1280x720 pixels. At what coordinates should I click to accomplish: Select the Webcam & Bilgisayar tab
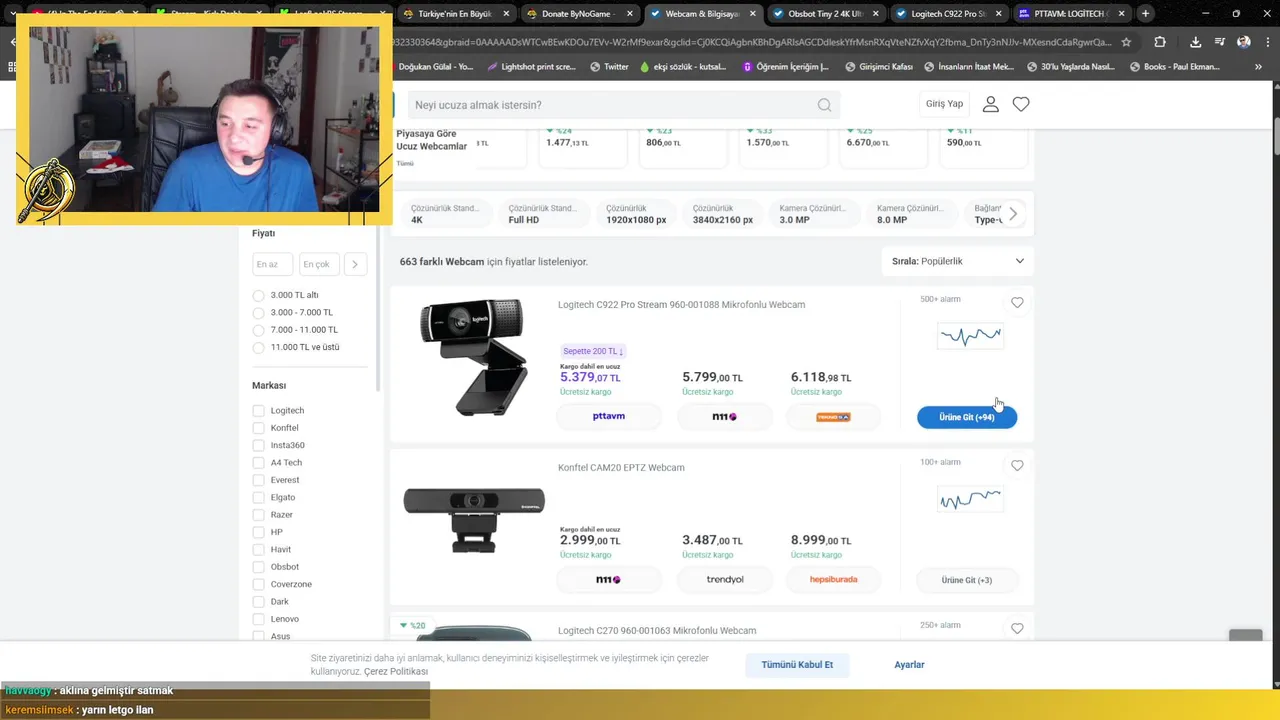703,14
